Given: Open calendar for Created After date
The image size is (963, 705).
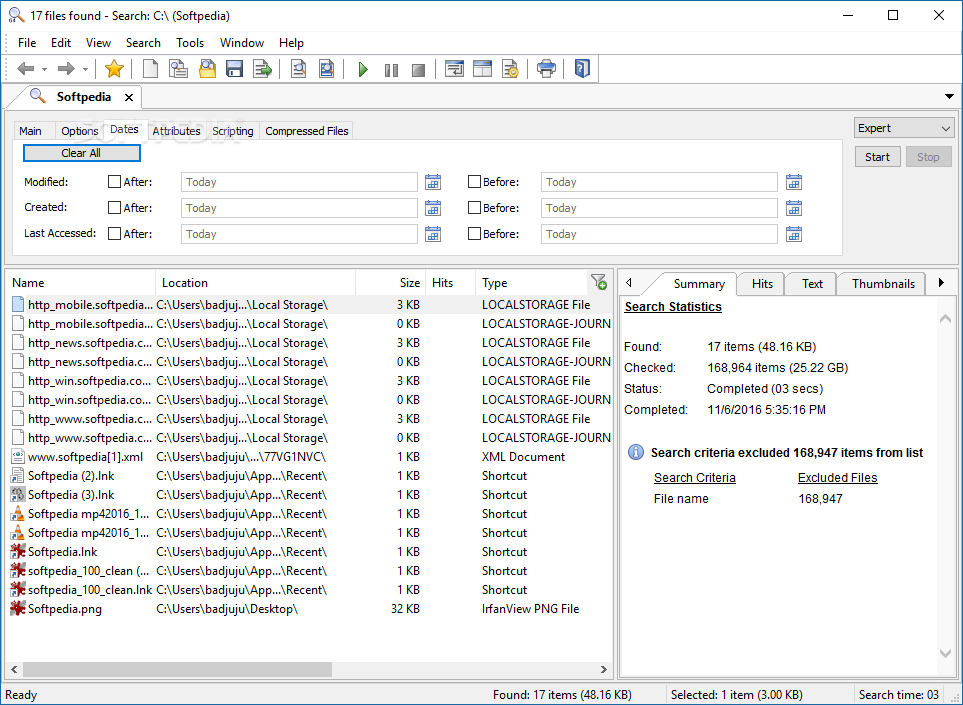Looking at the screenshot, I should click(x=433, y=208).
